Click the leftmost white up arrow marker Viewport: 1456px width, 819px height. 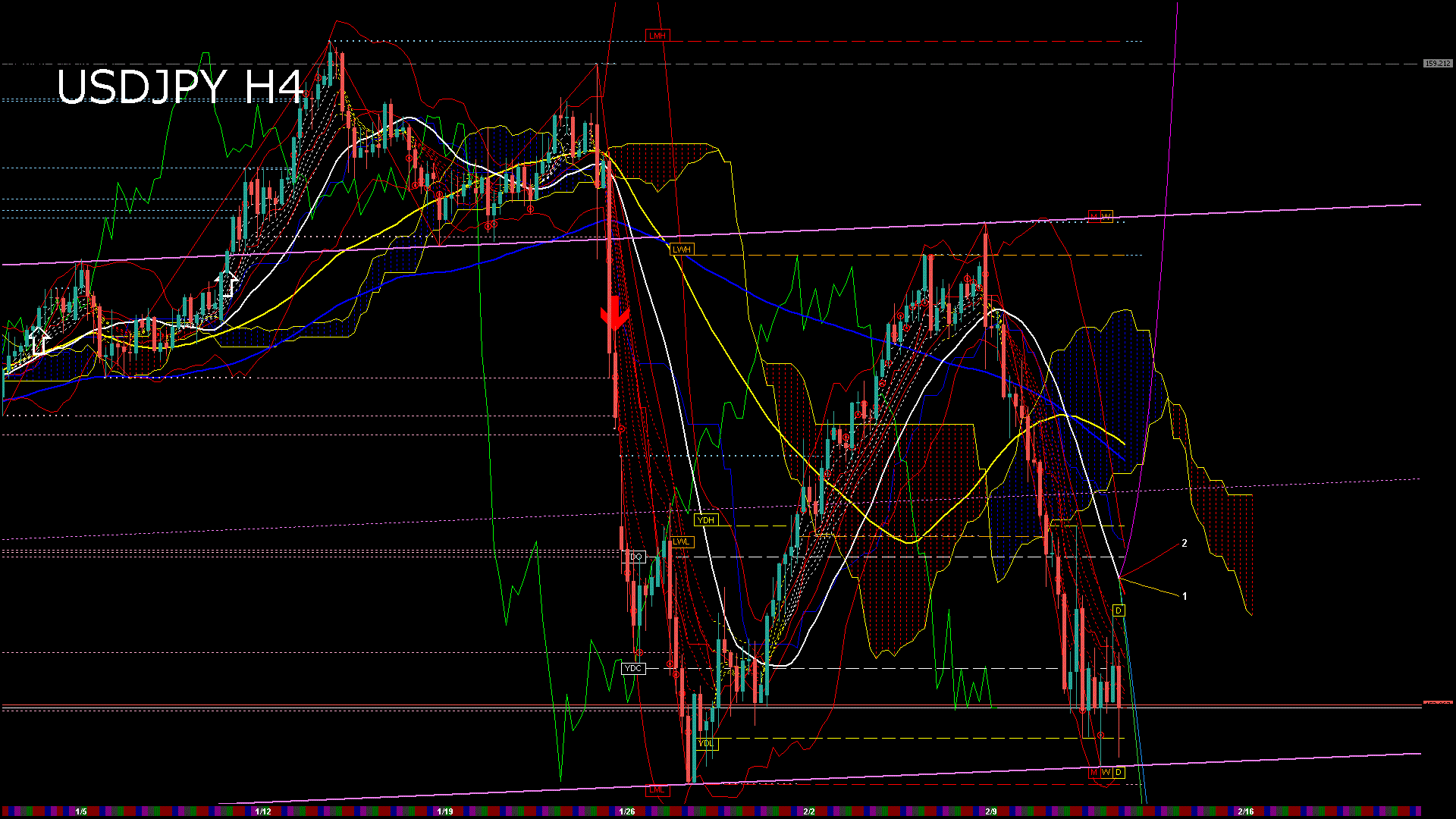(39, 340)
